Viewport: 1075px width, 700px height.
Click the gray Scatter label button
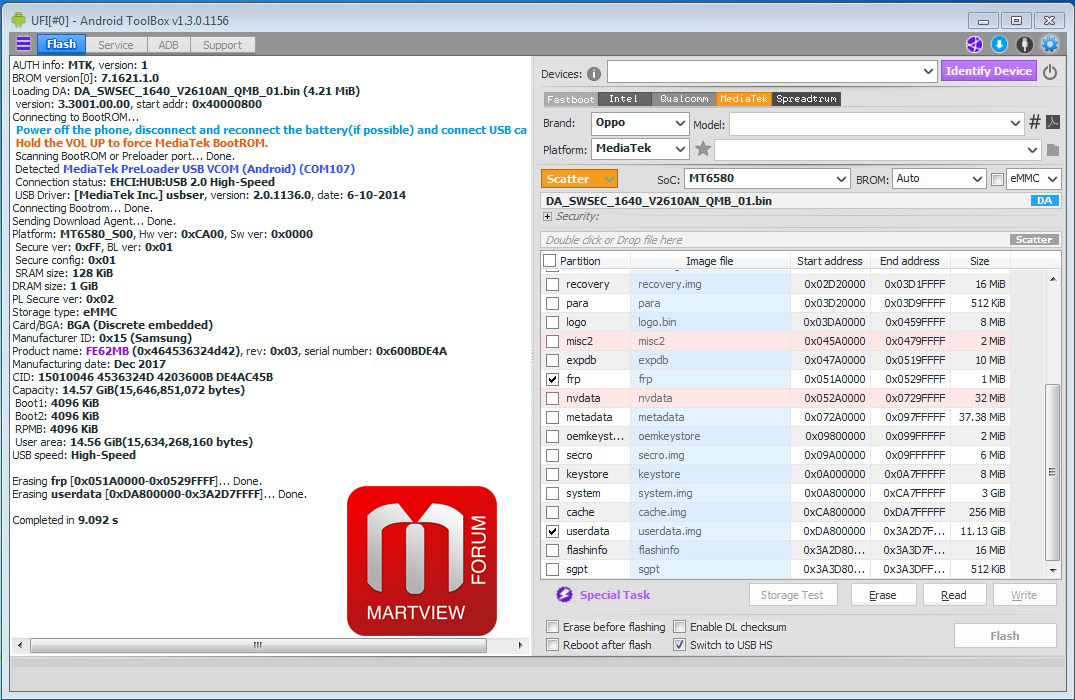tap(1034, 239)
